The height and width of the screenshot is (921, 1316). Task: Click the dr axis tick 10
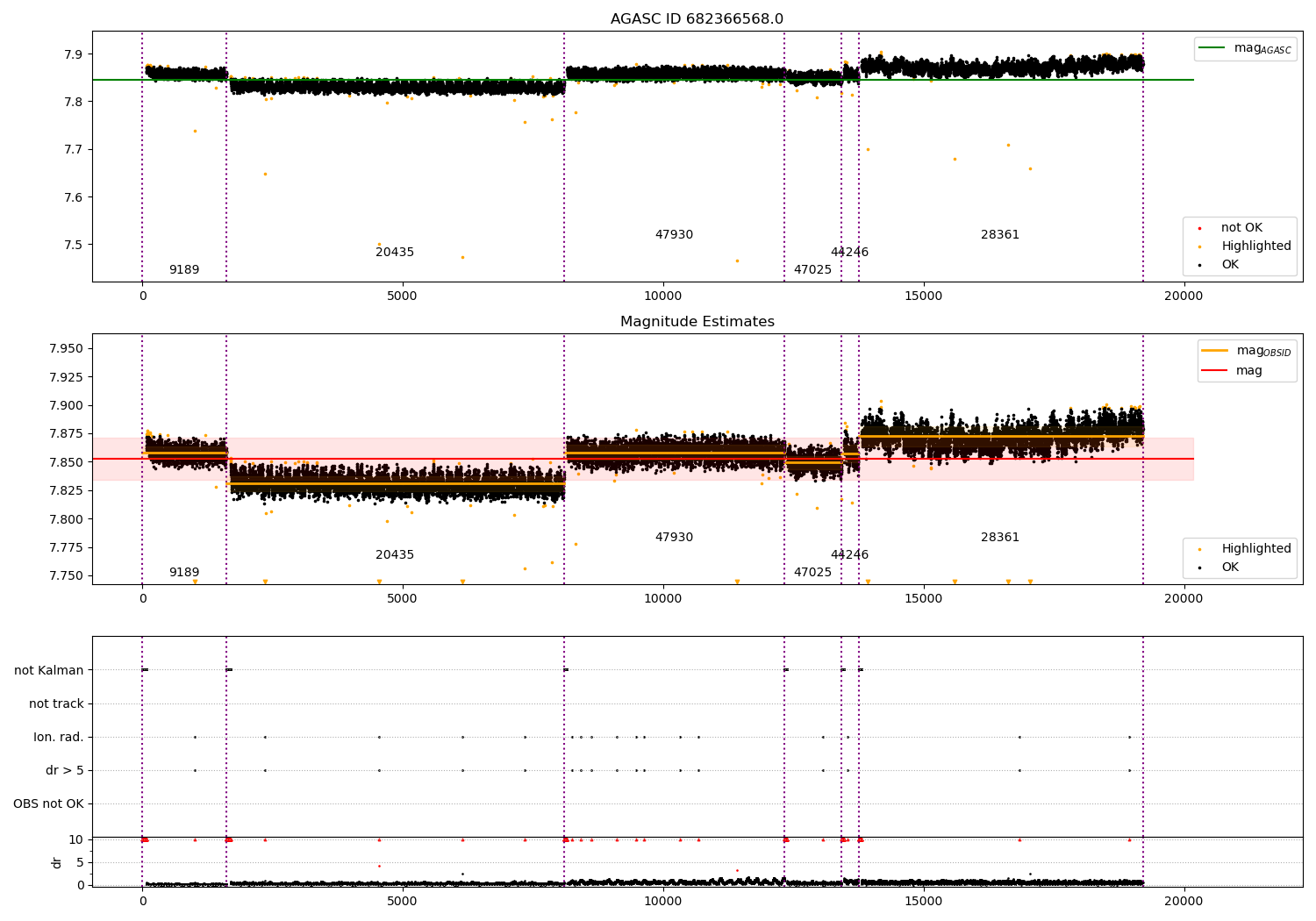[x=76, y=840]
